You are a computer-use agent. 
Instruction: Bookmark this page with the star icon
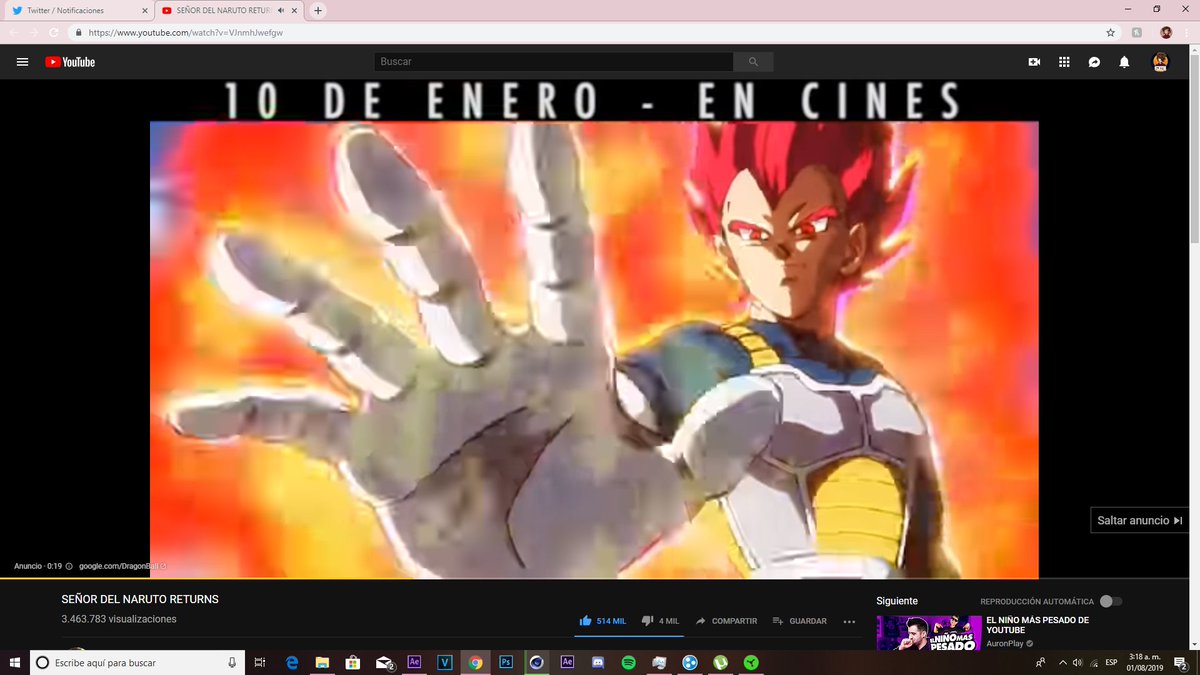[x=1111, y=32]
